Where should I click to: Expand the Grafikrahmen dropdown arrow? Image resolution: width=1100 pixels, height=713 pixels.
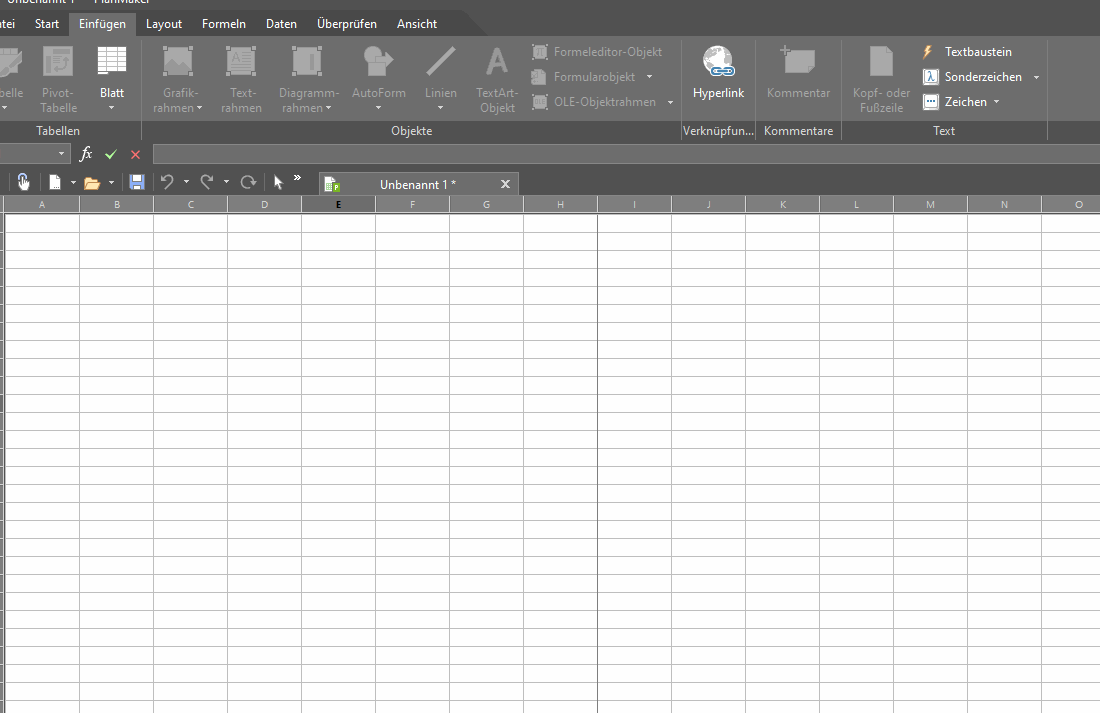click(x=200, y=108)
